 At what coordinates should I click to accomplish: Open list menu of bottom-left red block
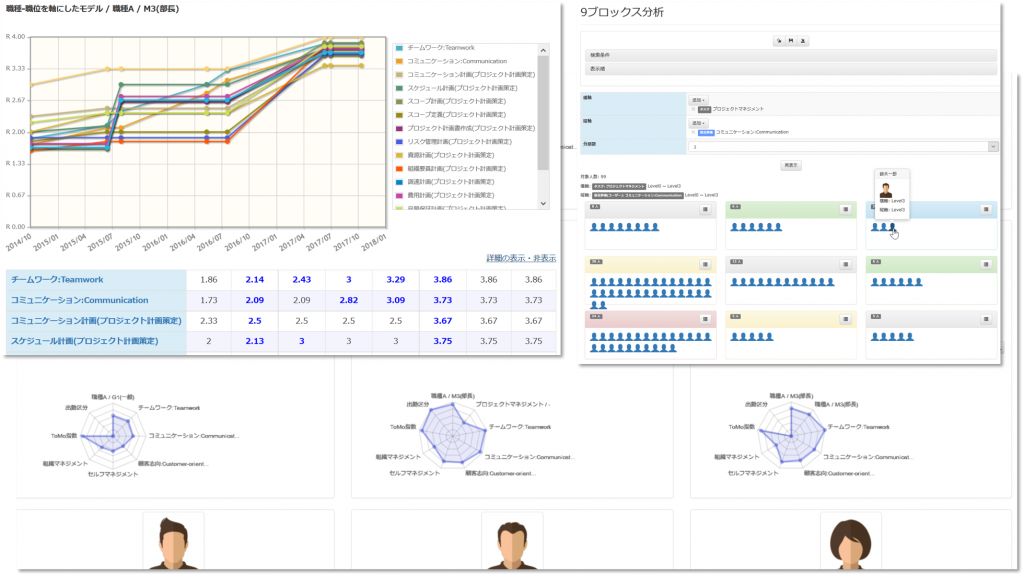[x=705, y=319]
